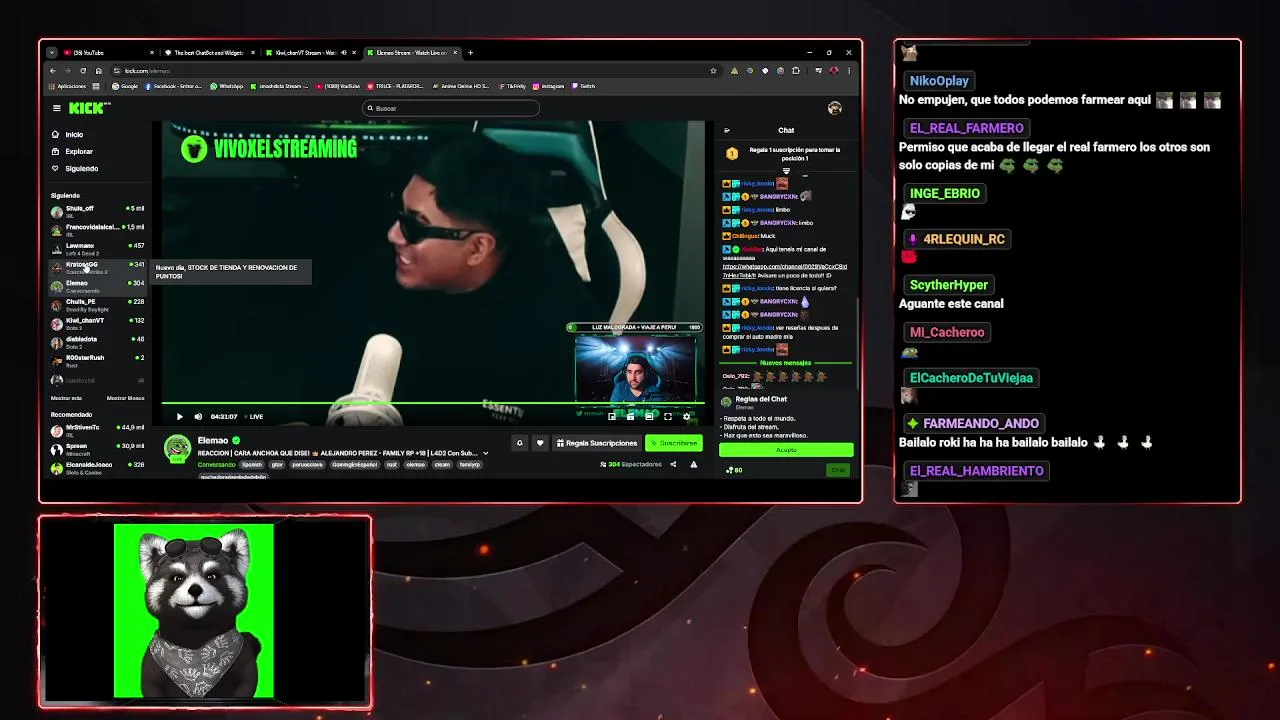Click Acepto on chat rules

[x=786, y=449]
